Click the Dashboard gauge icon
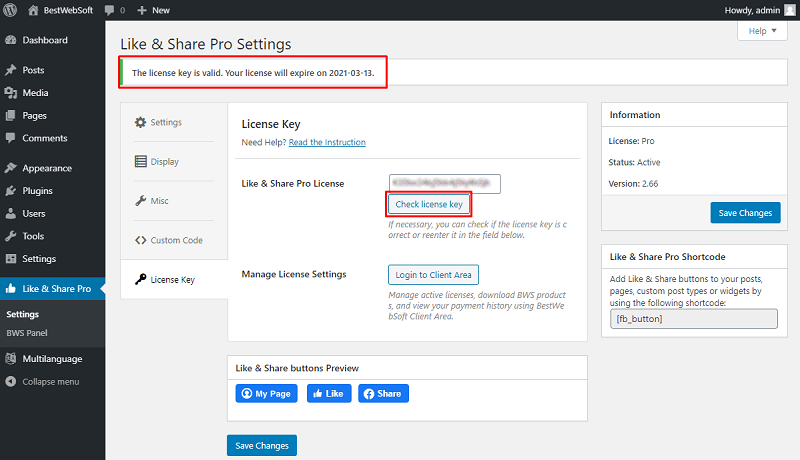Viewport: 800px width, 460px height. point(11,40)
